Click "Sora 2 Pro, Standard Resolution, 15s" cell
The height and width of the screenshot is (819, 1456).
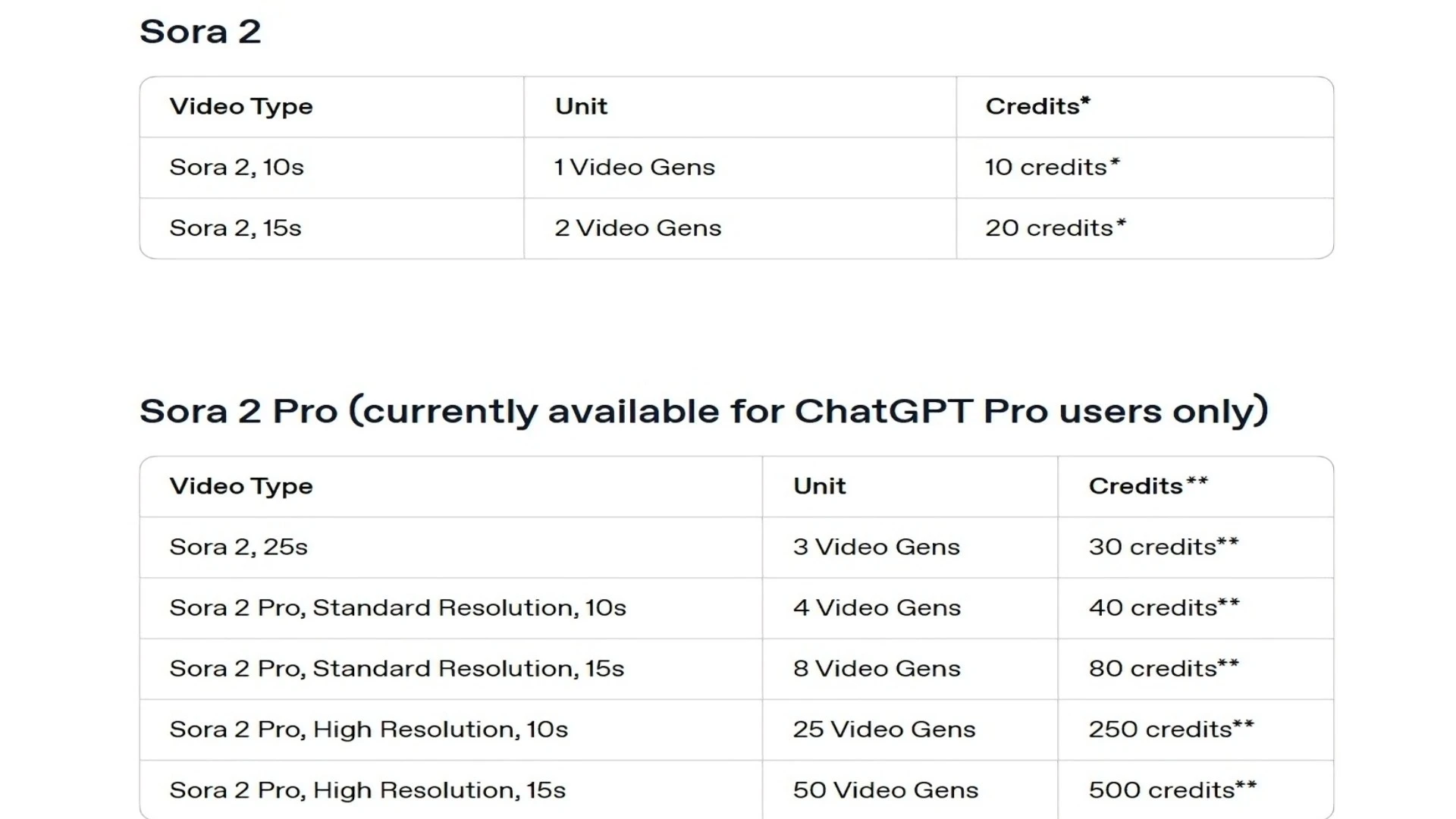click(x=397, y=668)
